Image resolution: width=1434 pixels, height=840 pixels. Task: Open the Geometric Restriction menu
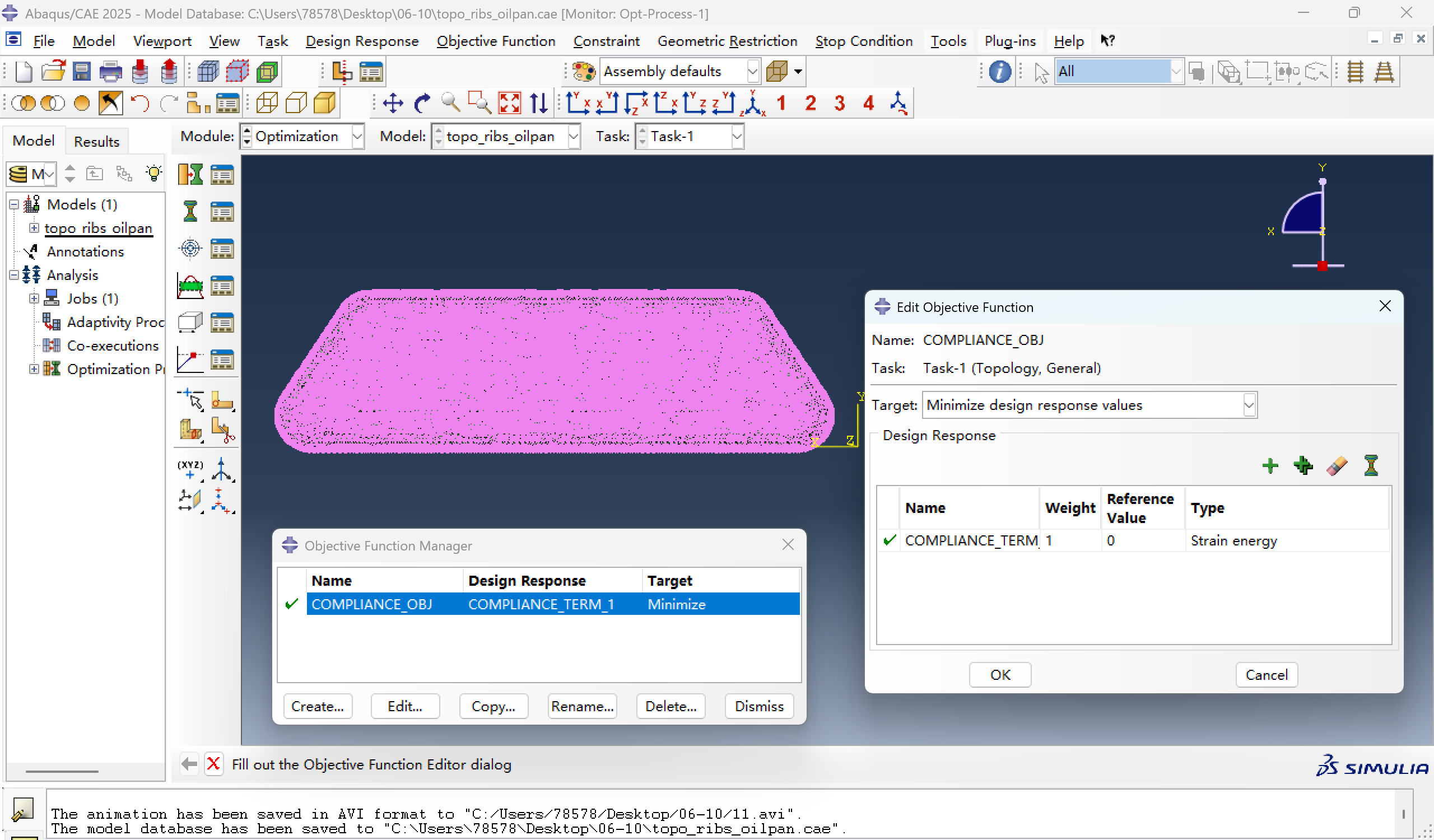point(727,41)
